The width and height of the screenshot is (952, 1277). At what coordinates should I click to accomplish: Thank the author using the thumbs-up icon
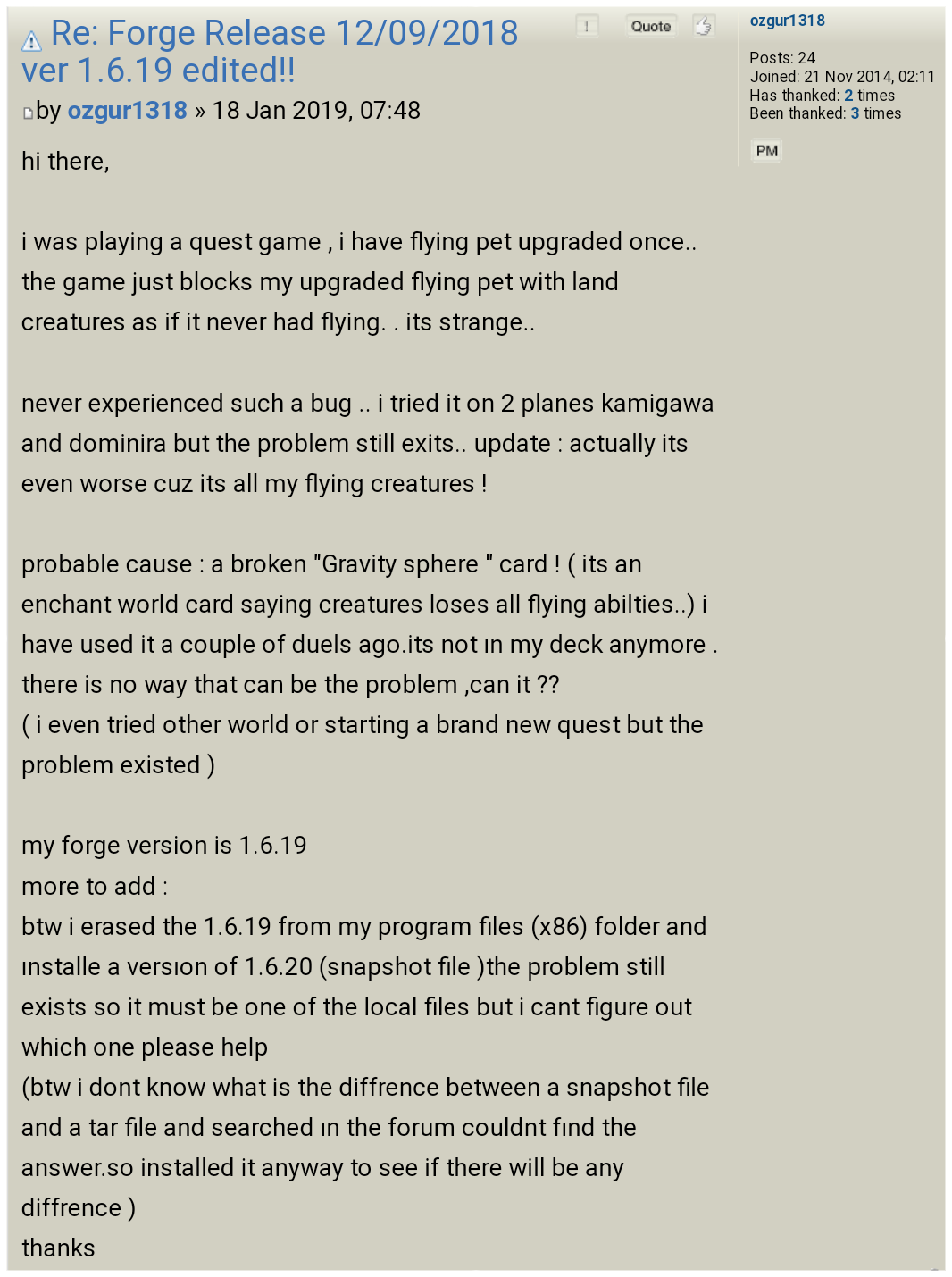tap(703, 26)
